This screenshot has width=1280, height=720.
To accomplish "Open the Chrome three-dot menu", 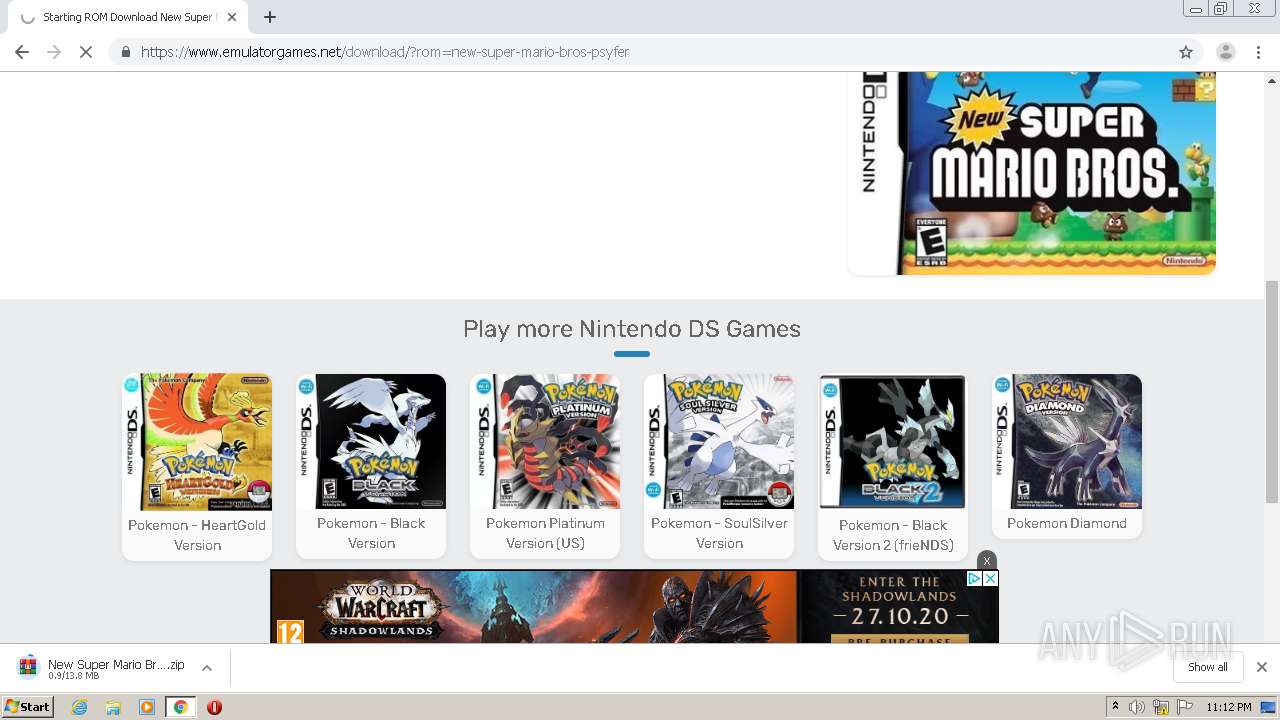I will pyautogui.click(x=1257, y=52).
